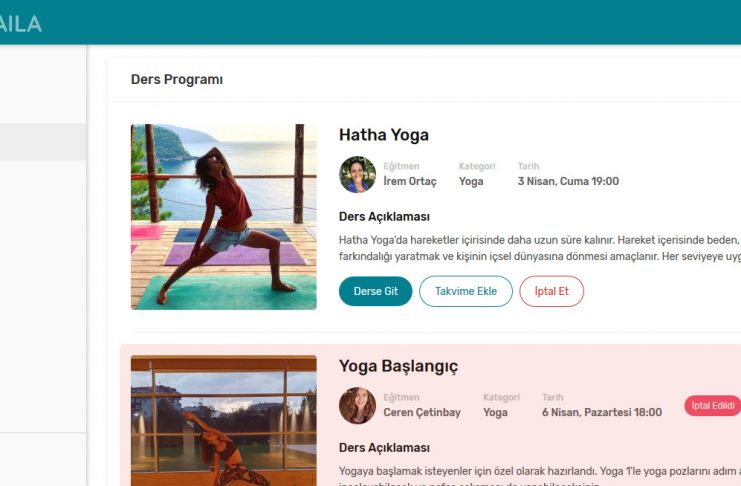Cancel the Hatha Yoga class with İptal Et
The height and width of the screenshot is (486, 741).
pyautogui.click(x=551, y=291)
